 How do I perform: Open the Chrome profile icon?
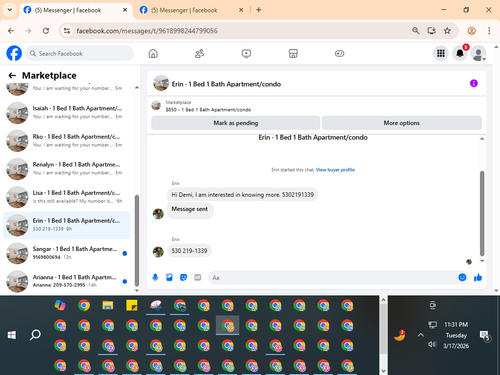(471, 31)
